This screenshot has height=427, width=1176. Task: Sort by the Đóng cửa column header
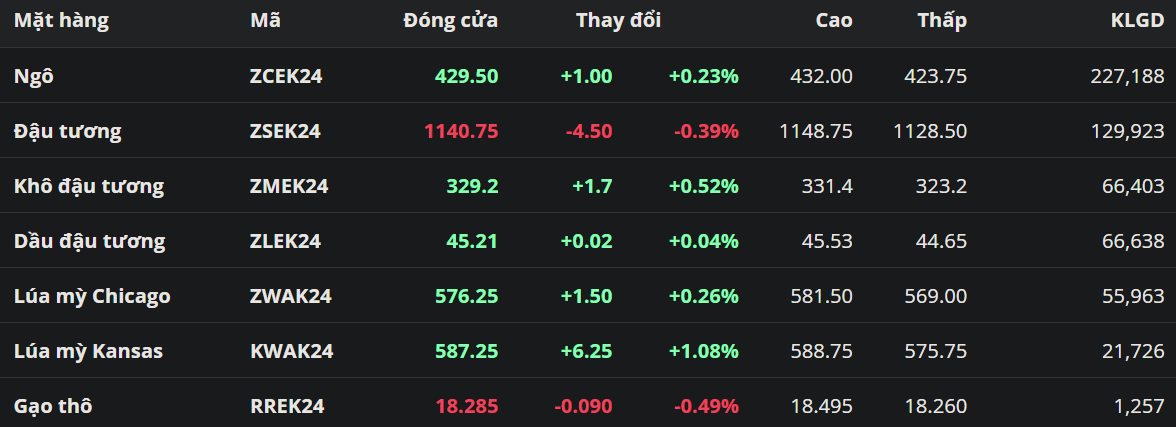[x=450, y=20]
